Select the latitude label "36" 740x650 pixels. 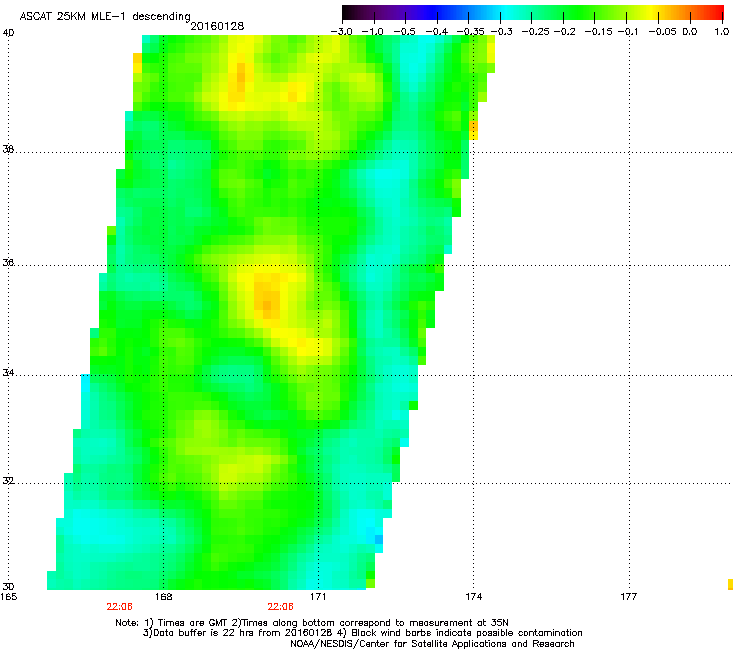[x=8, y=263]
